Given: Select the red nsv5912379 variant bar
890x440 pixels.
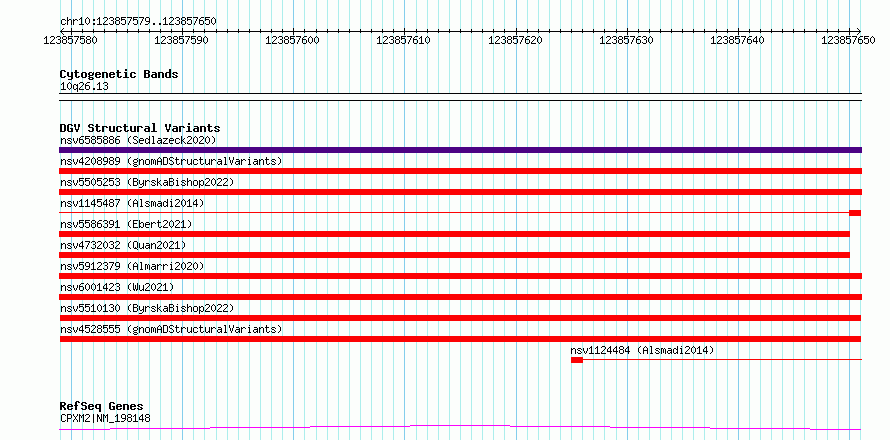Looking at the screenshot, I should [x=460, y=276].
